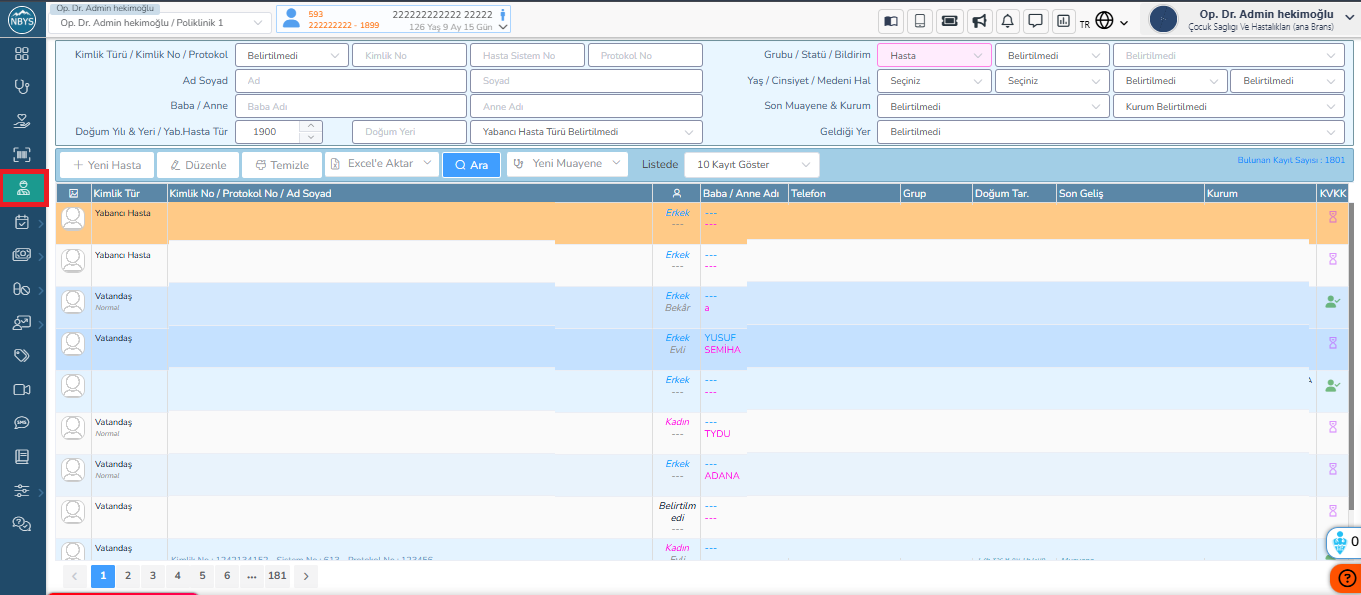Viewport: 1361px width, 595px height.
Task: Open the user statistics sidebar icon
Action: 22,323
